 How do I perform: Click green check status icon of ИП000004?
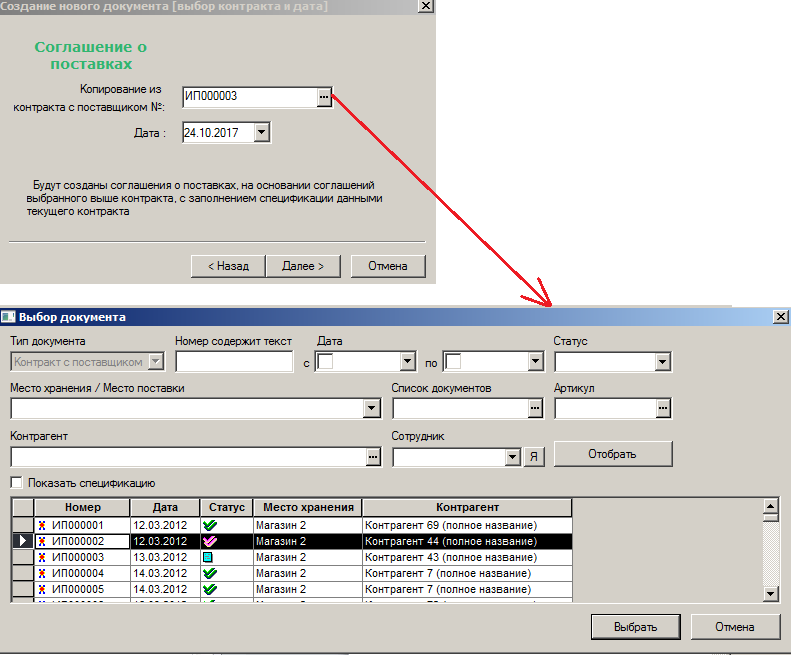coord(210,573)
